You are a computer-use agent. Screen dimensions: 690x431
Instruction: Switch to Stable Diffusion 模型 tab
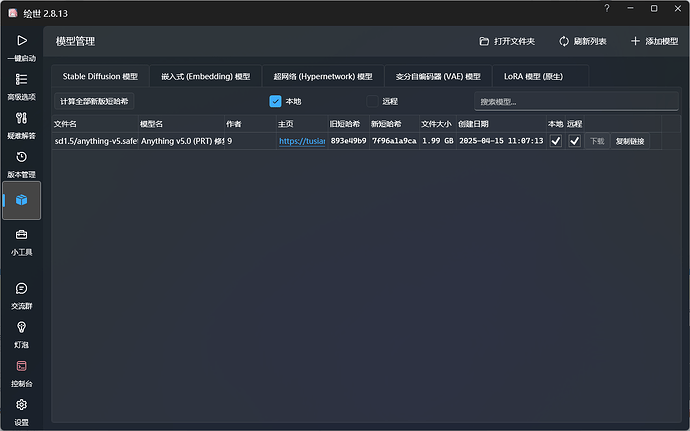coord(100,77)
